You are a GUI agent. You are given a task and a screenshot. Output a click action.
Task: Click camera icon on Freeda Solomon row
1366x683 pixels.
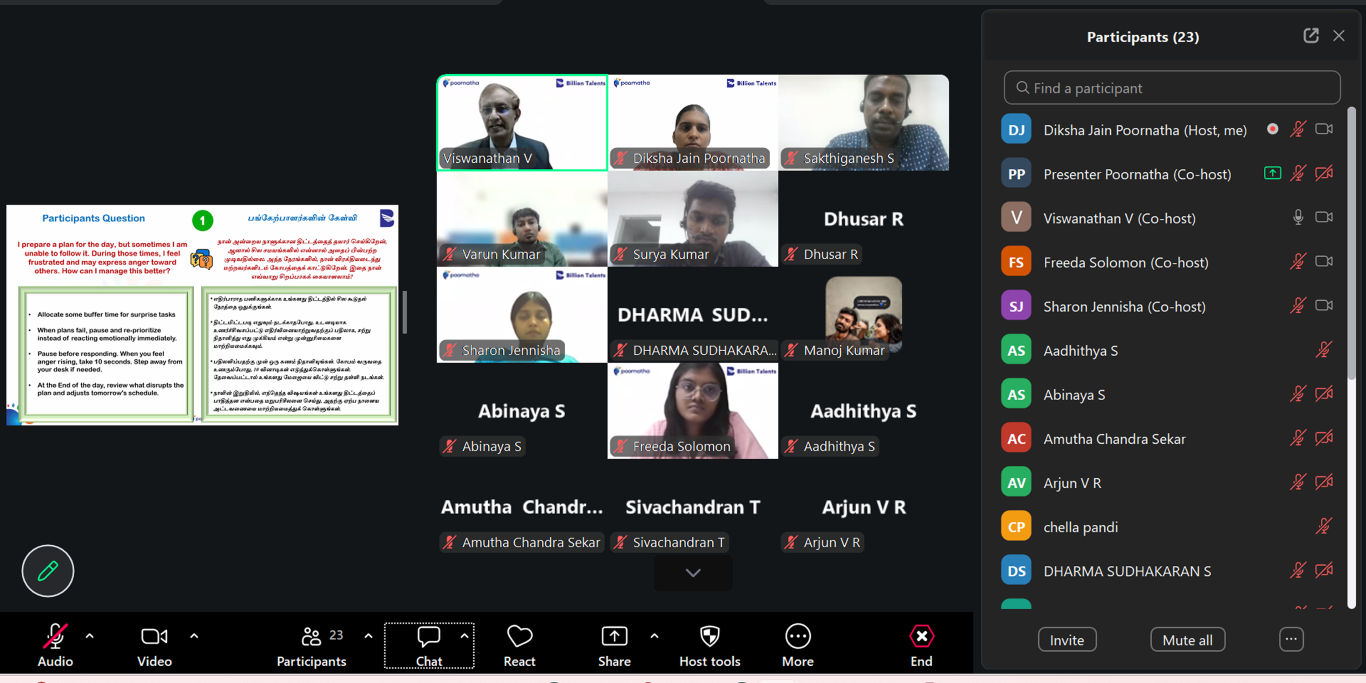(1324, 262)
